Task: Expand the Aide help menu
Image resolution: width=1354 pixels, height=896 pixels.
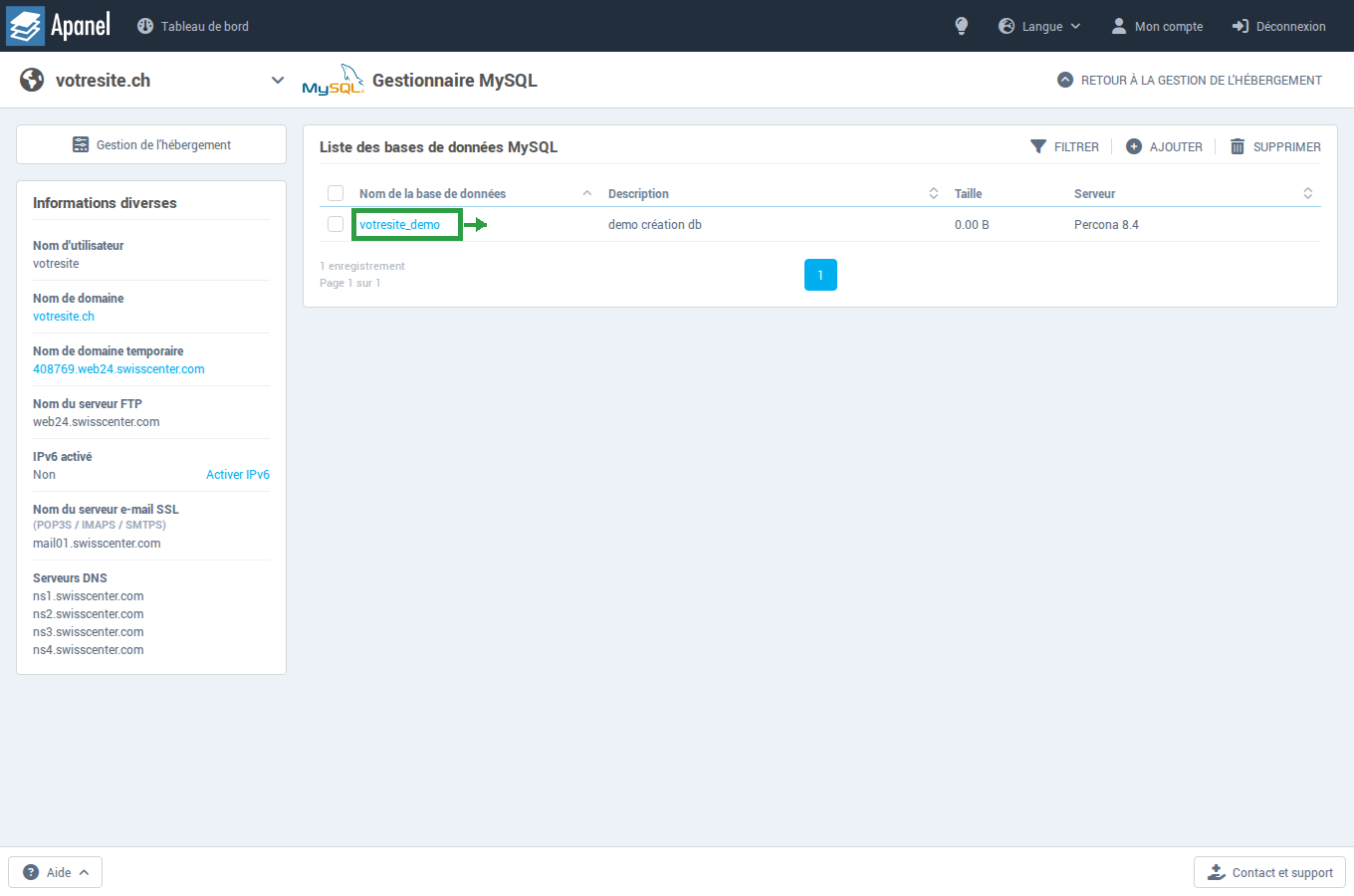Action: coord(56,872)
